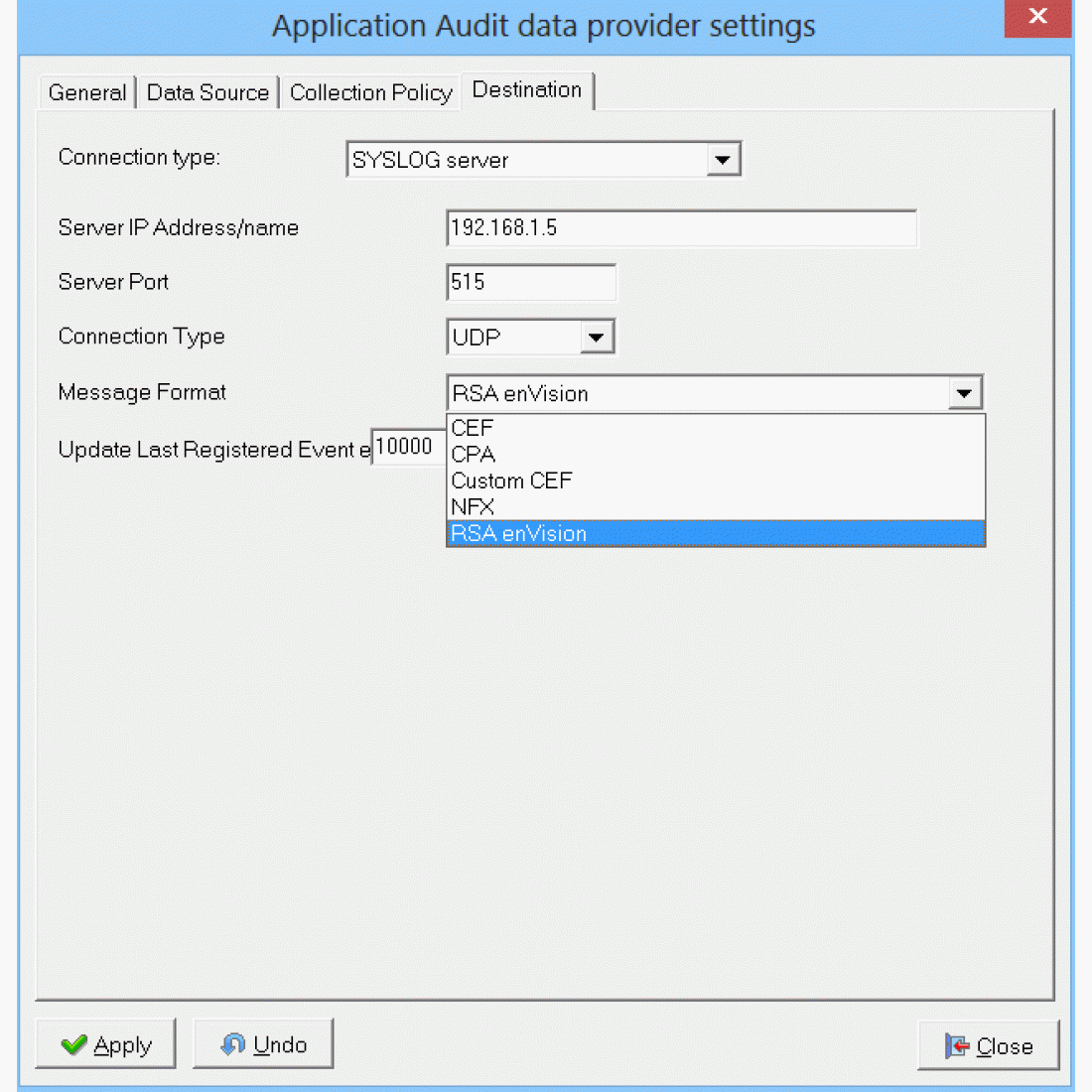Switch to the General tab
The width and height of the screenshot is (1092, 1092).
pyautogui.click(x=87, y=92)
